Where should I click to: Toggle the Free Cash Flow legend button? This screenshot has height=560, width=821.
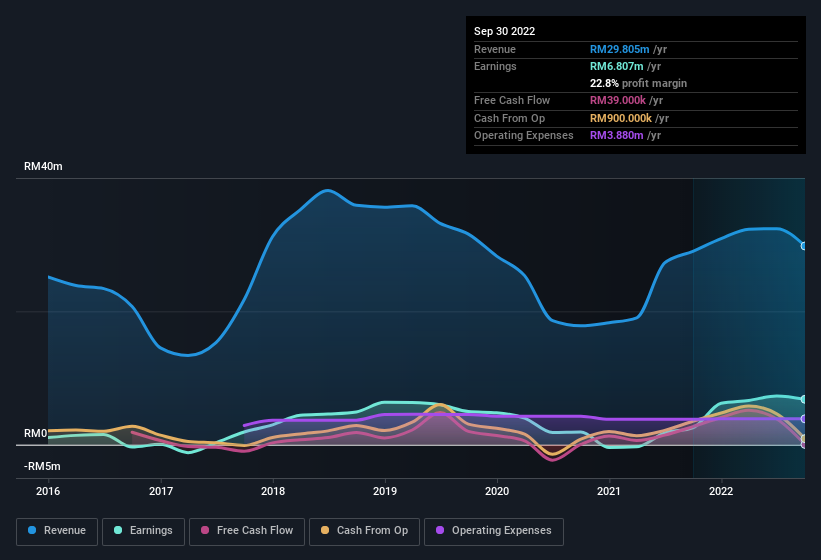coord(247,531)
